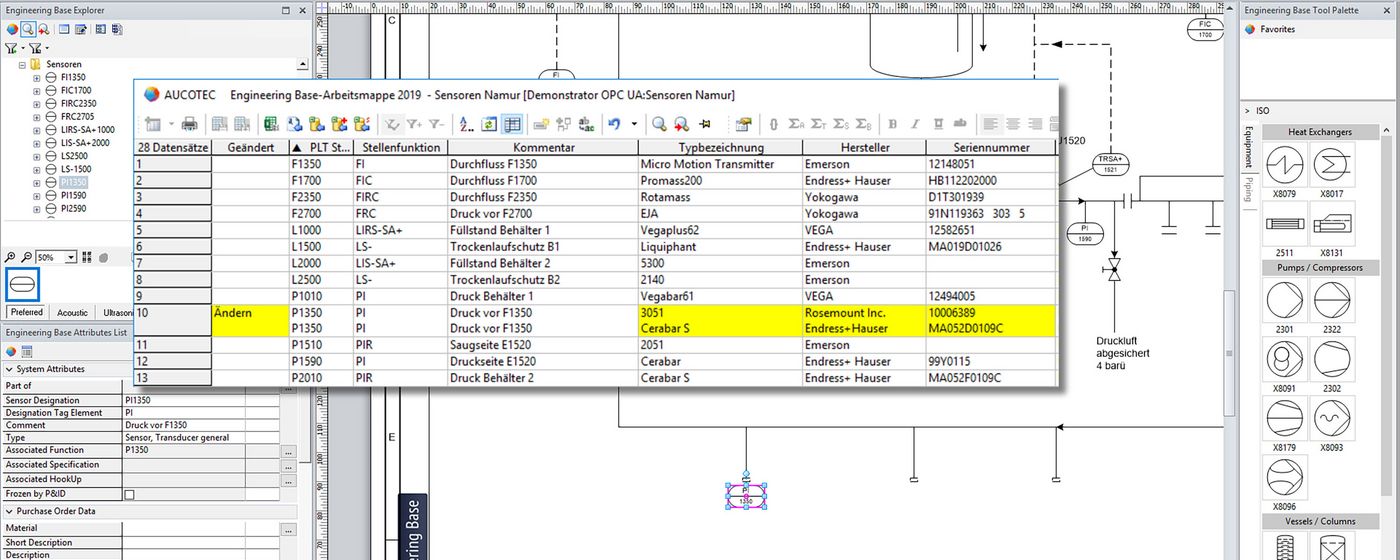Expand the FI1350 tree node
The height and width of the screenshot is (560, 1400).
pyautogui.click(x=37, y=77)
